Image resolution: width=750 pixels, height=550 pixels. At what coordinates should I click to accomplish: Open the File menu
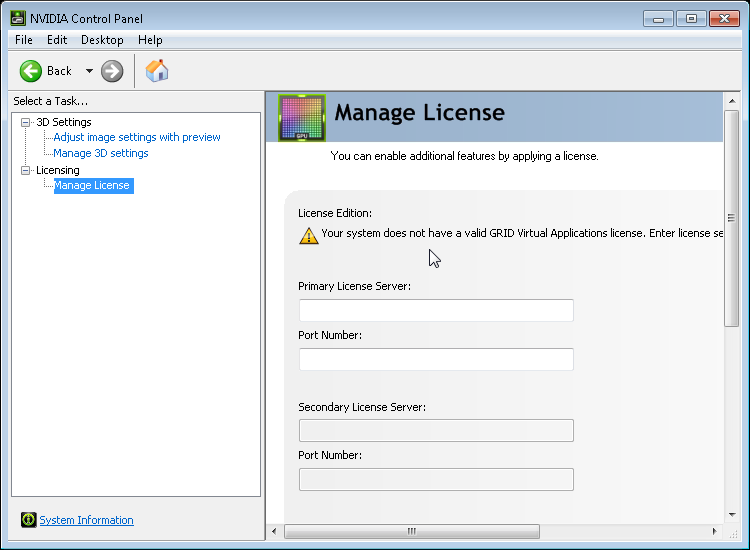[x=23, y=40]
